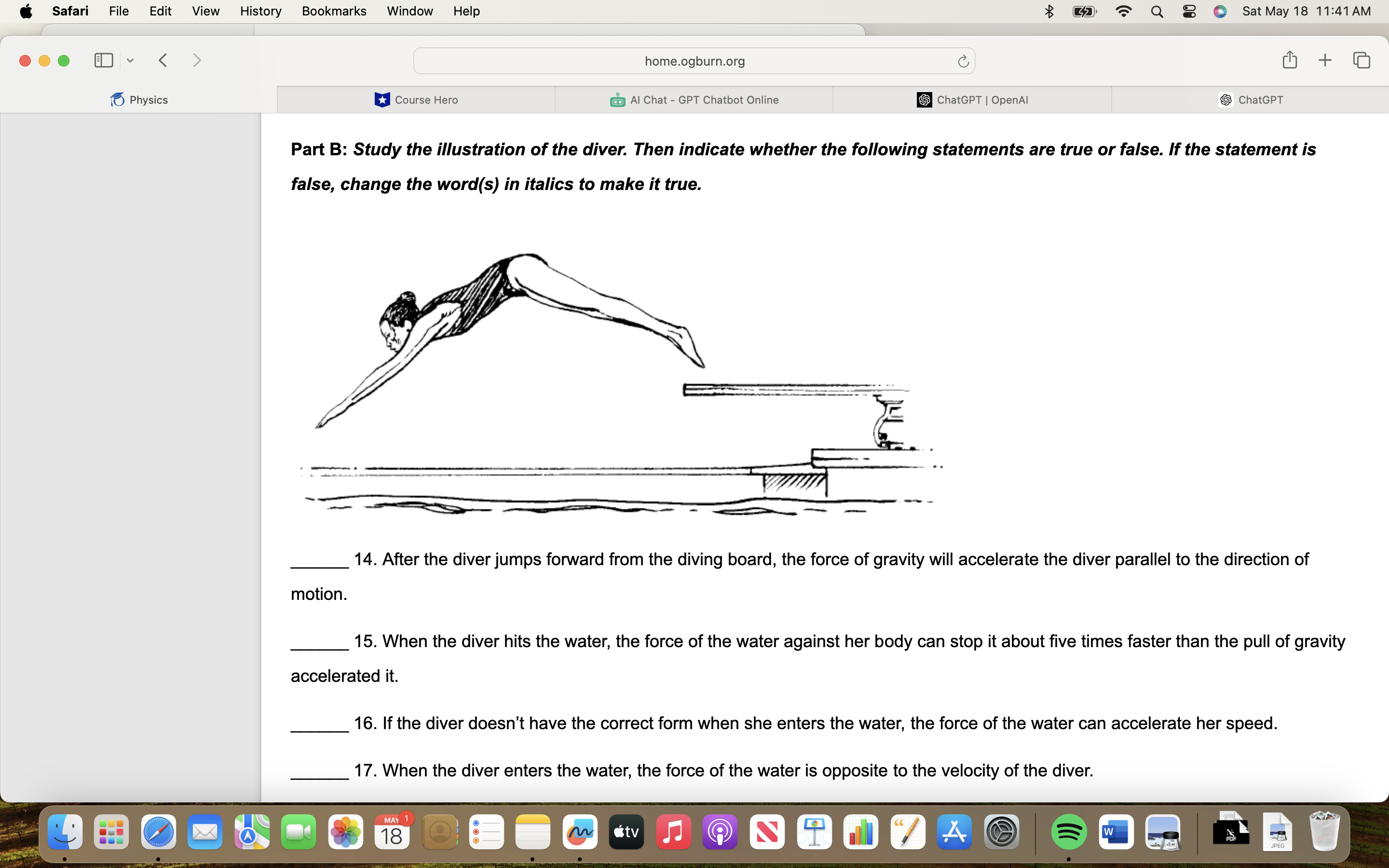Open the Share sheet in Safari
Screen dimensions: 1389x868
pyautogui.click(x=1290, y=60)
